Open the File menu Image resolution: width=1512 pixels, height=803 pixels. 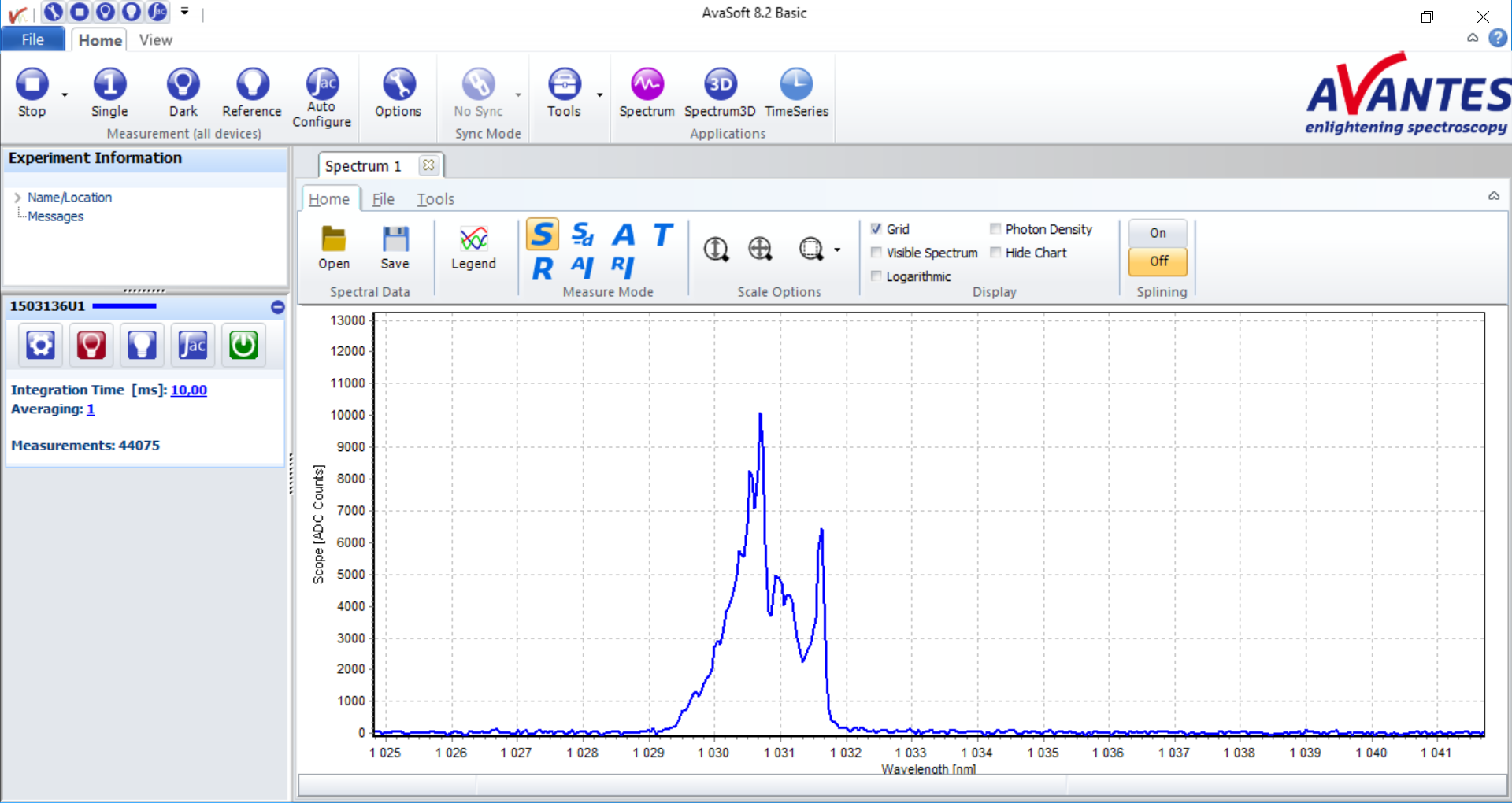32,40
